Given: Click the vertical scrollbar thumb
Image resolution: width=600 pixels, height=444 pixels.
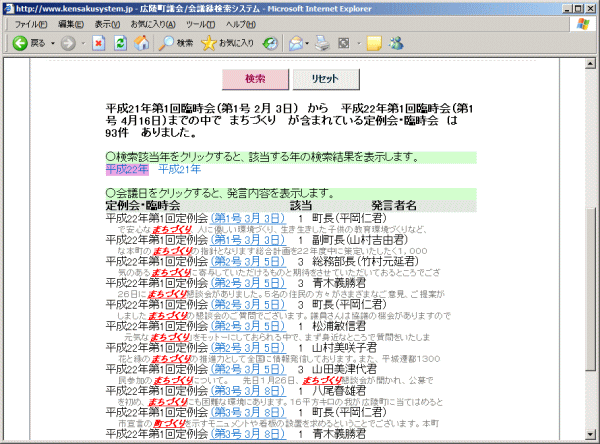Looking at the screenshot, I should 590,289.
